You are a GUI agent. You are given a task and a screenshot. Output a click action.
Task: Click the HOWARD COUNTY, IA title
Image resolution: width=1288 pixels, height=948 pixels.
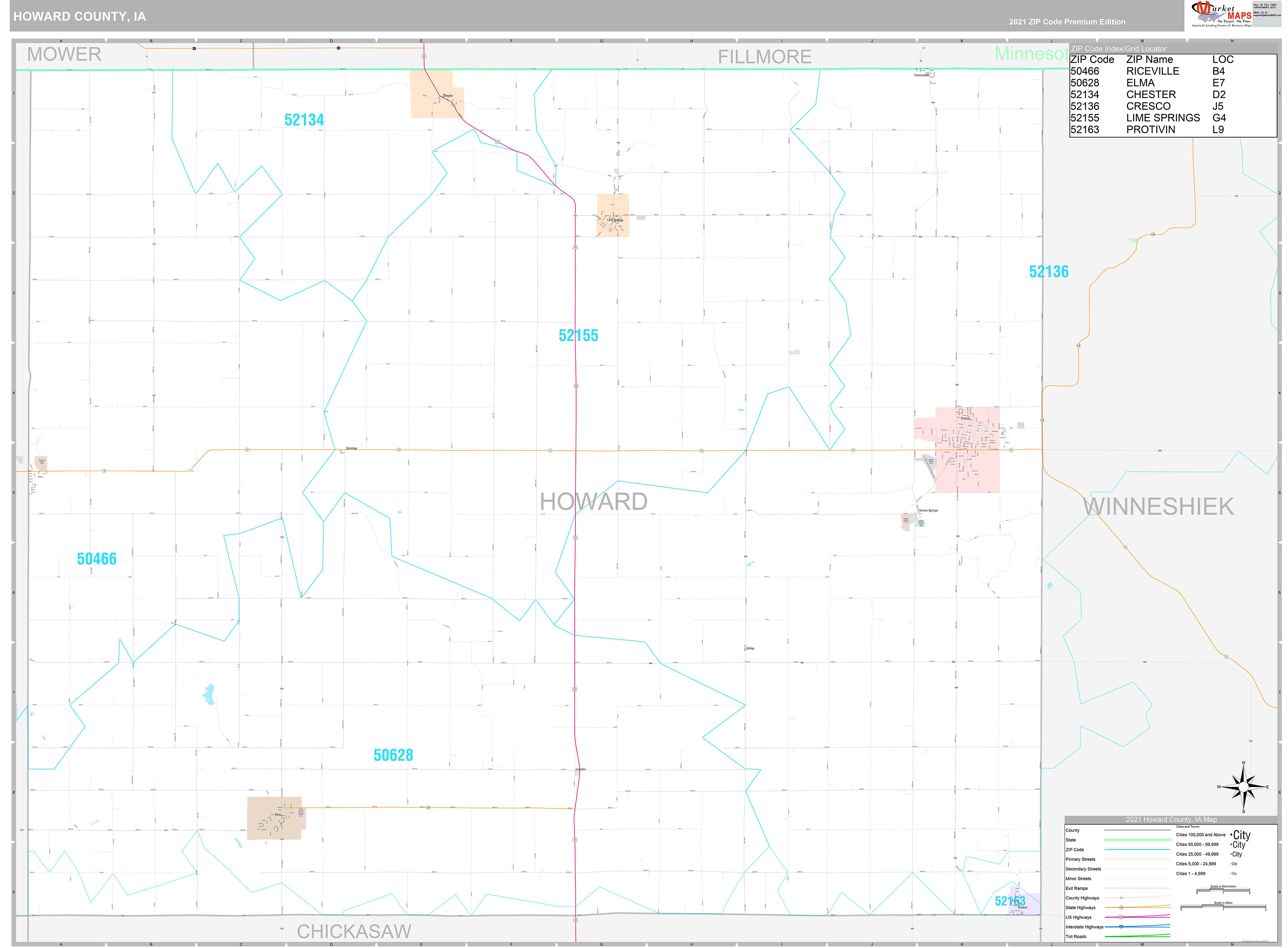[80, 17]
